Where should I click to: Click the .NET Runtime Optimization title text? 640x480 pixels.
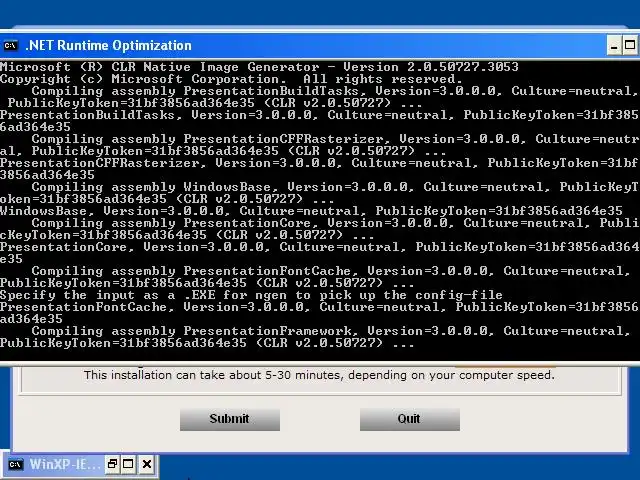coord(109,45)
